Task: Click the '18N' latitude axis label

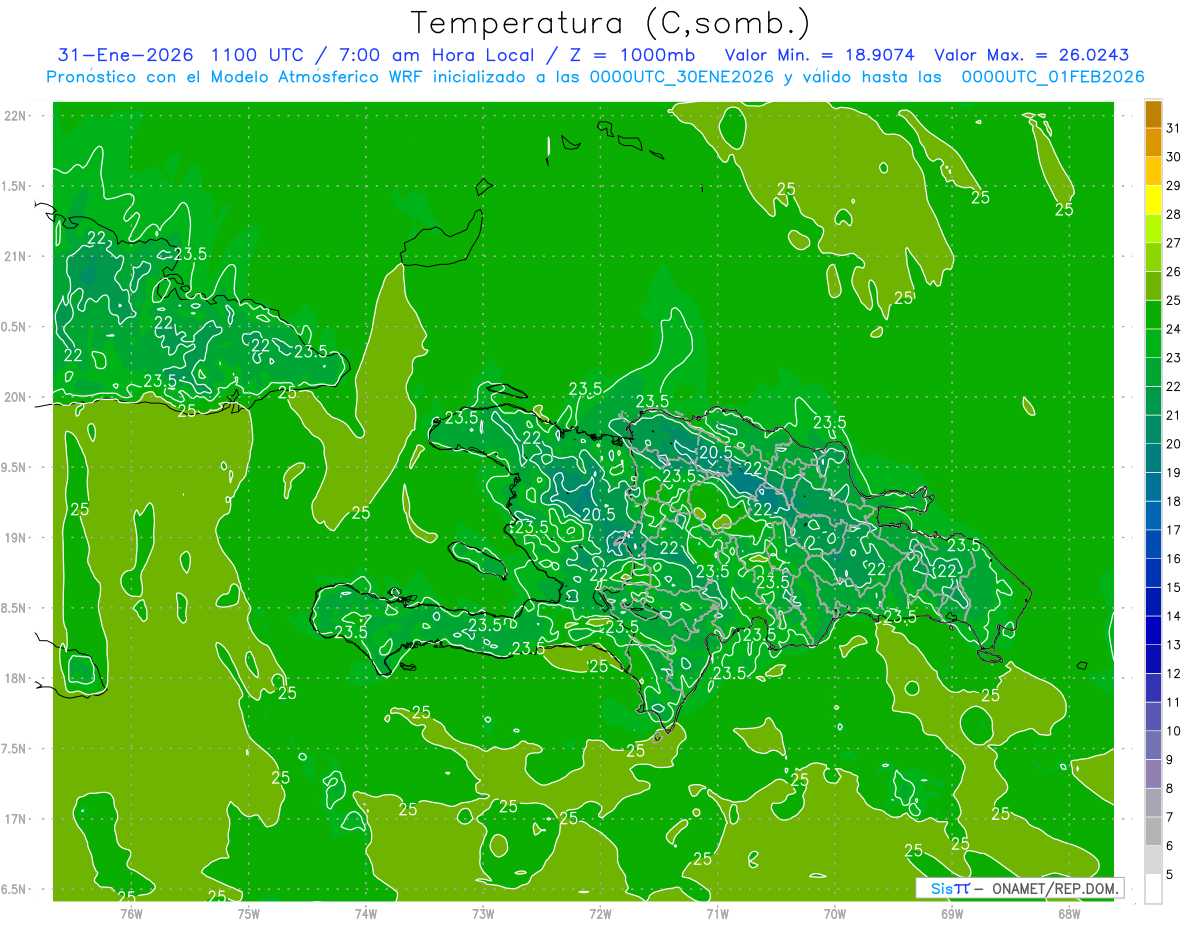Action: pos(14,678)
